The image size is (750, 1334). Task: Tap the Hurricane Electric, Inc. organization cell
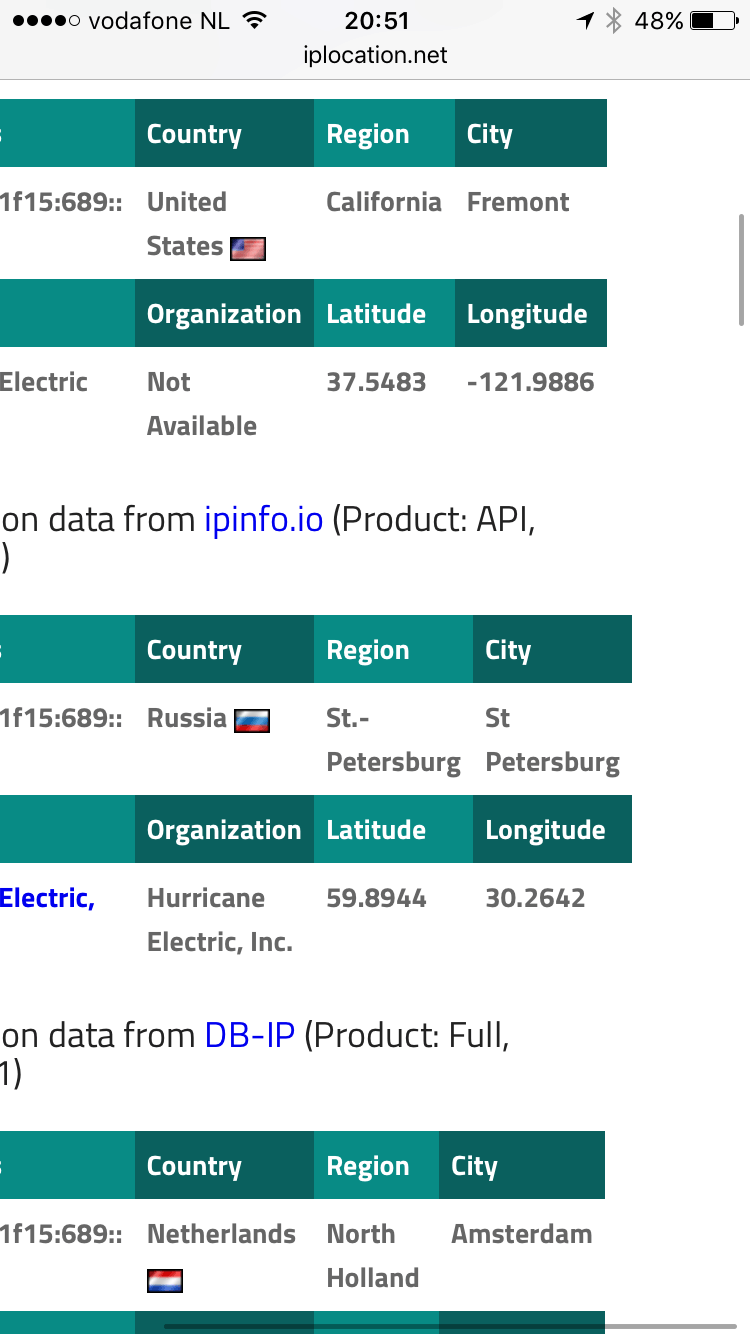point(220,920)
